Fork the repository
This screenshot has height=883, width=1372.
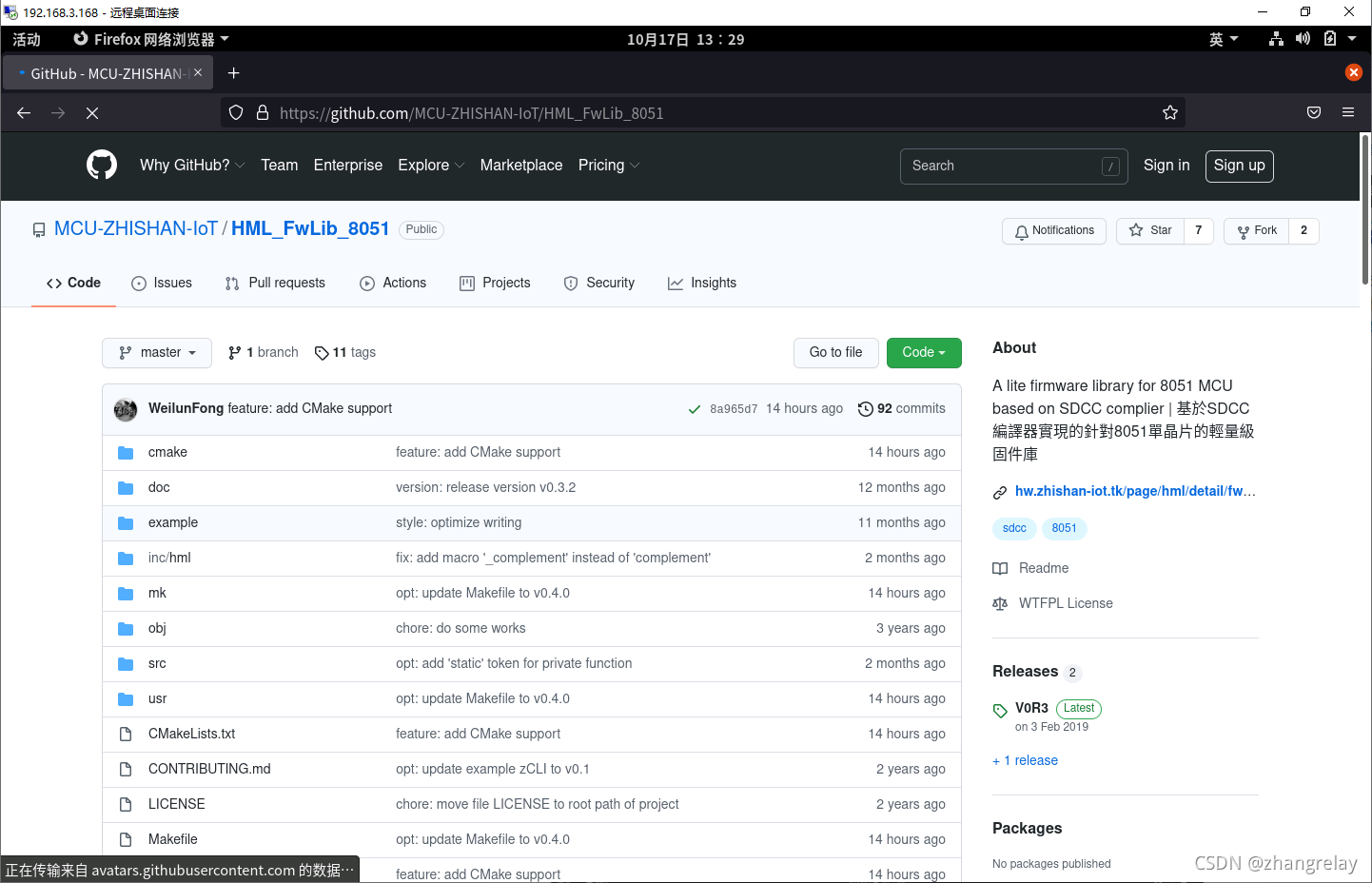coord(1257,230)
